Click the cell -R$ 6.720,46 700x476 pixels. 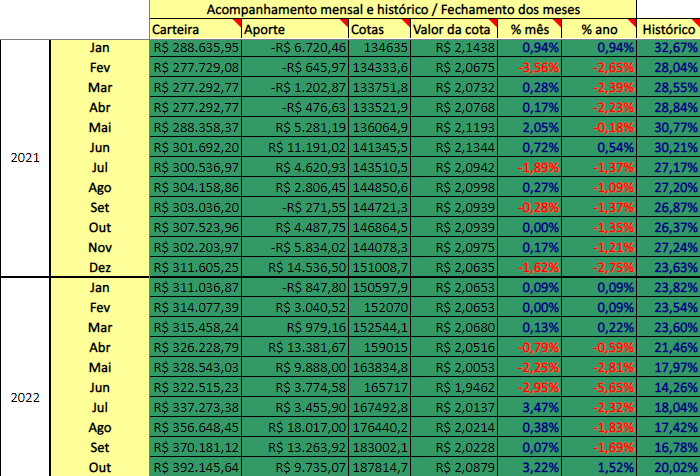coord(295,47)
